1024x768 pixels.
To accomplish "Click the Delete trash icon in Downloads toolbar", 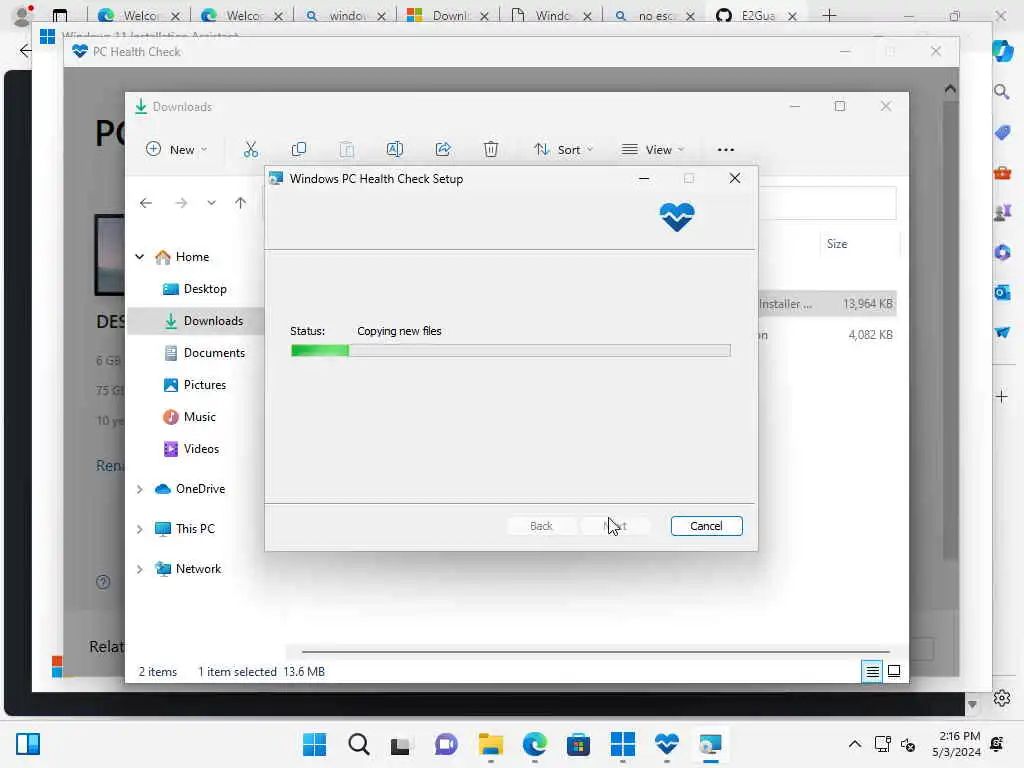I will [x=490, y=150].
